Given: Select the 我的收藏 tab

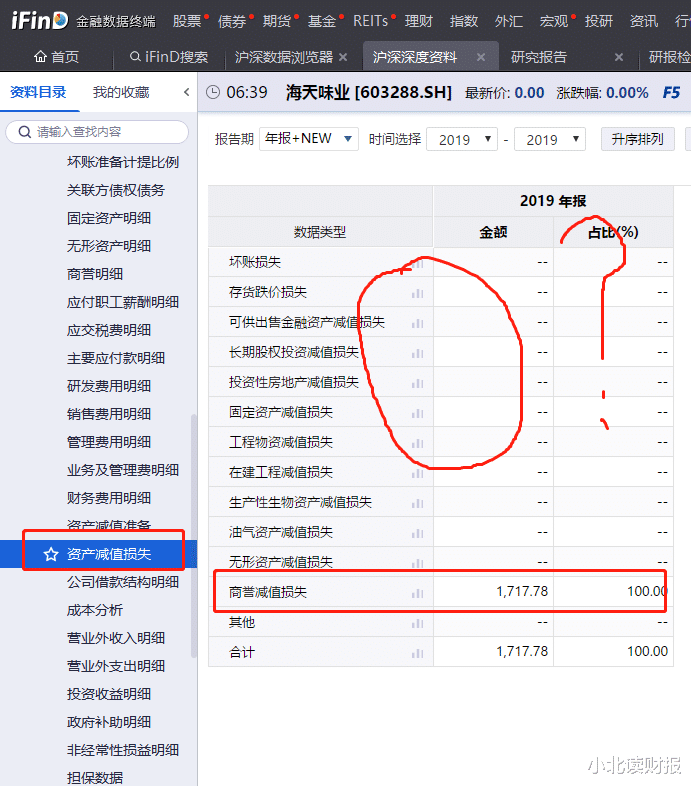Looking at the screenshot, I should coord(121,92).
